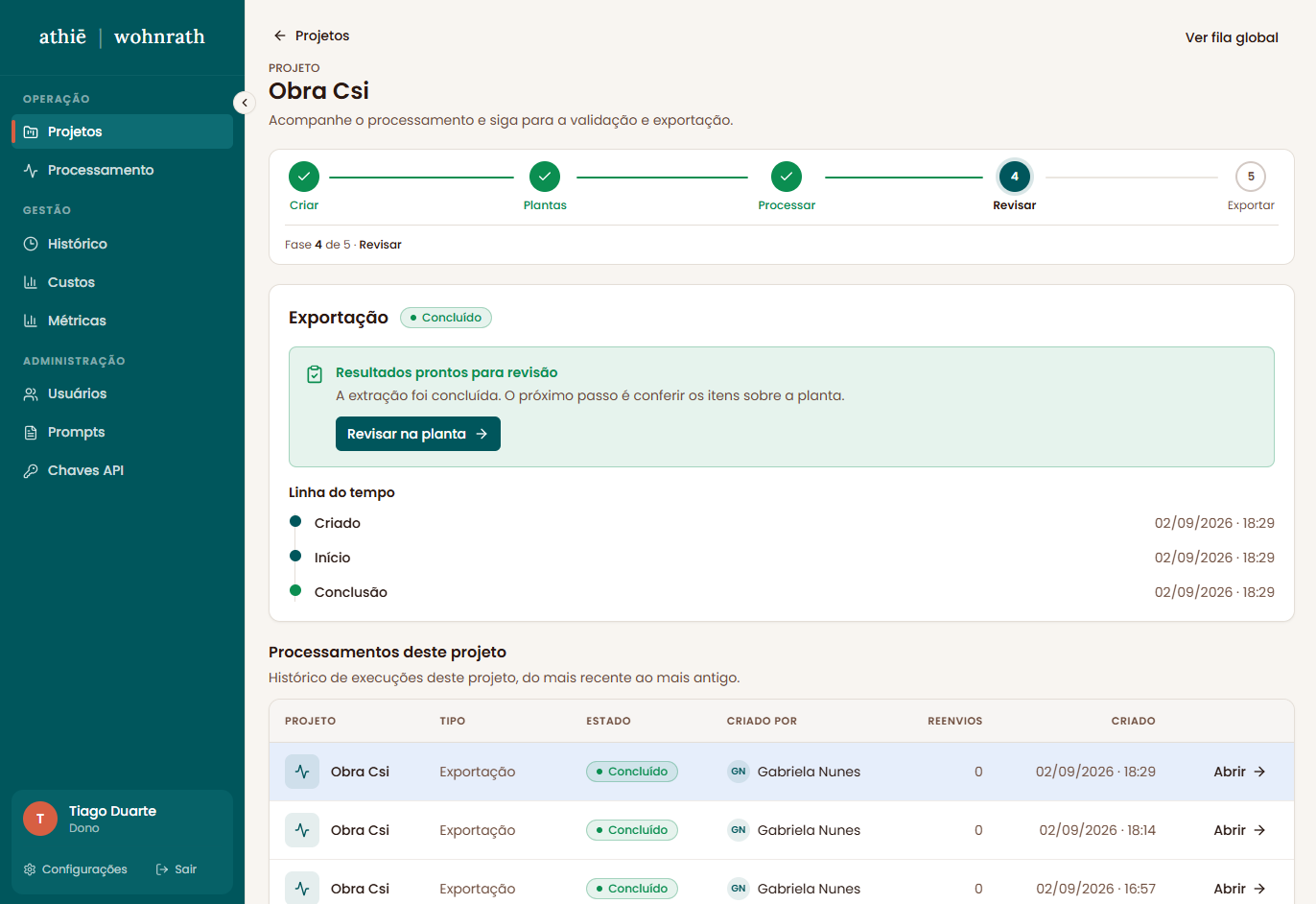This screenshot has width=1316, height=904.
Task: Click the Usuários people icon
Action: 31,393
